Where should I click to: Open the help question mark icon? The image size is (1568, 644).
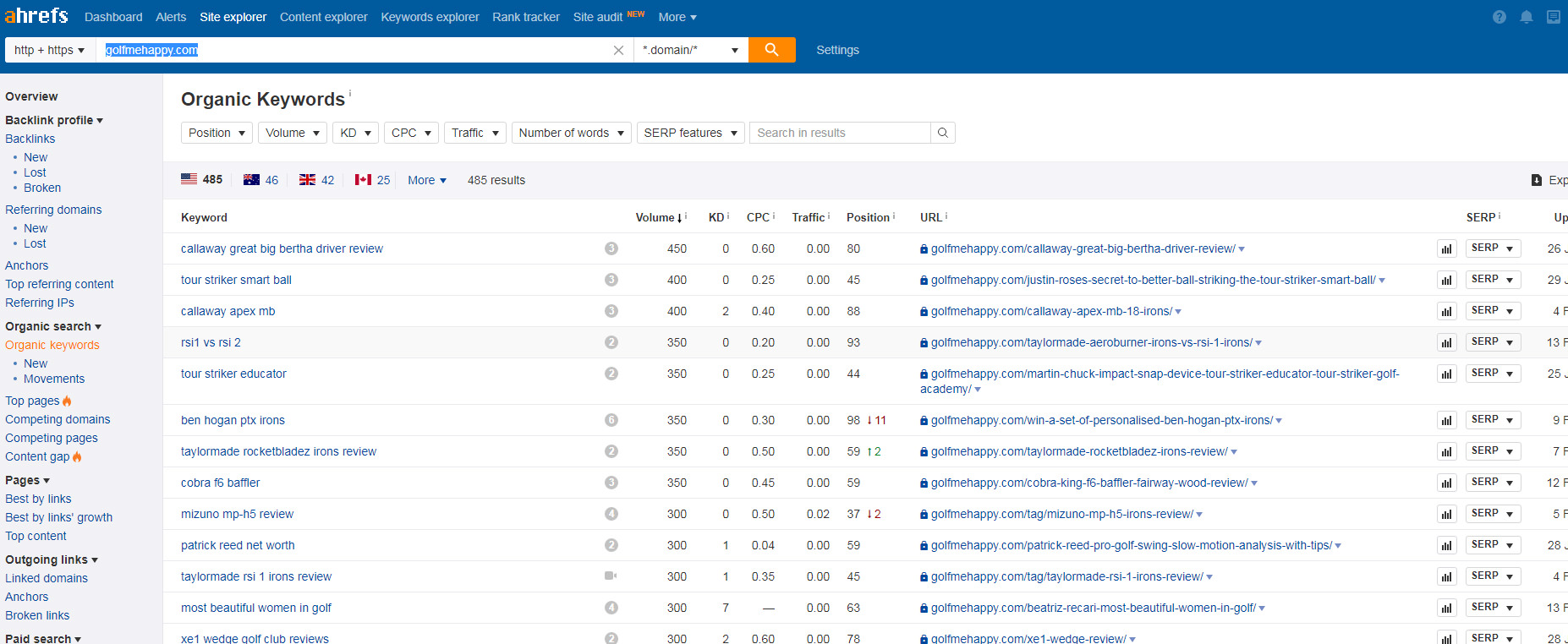1499,17
